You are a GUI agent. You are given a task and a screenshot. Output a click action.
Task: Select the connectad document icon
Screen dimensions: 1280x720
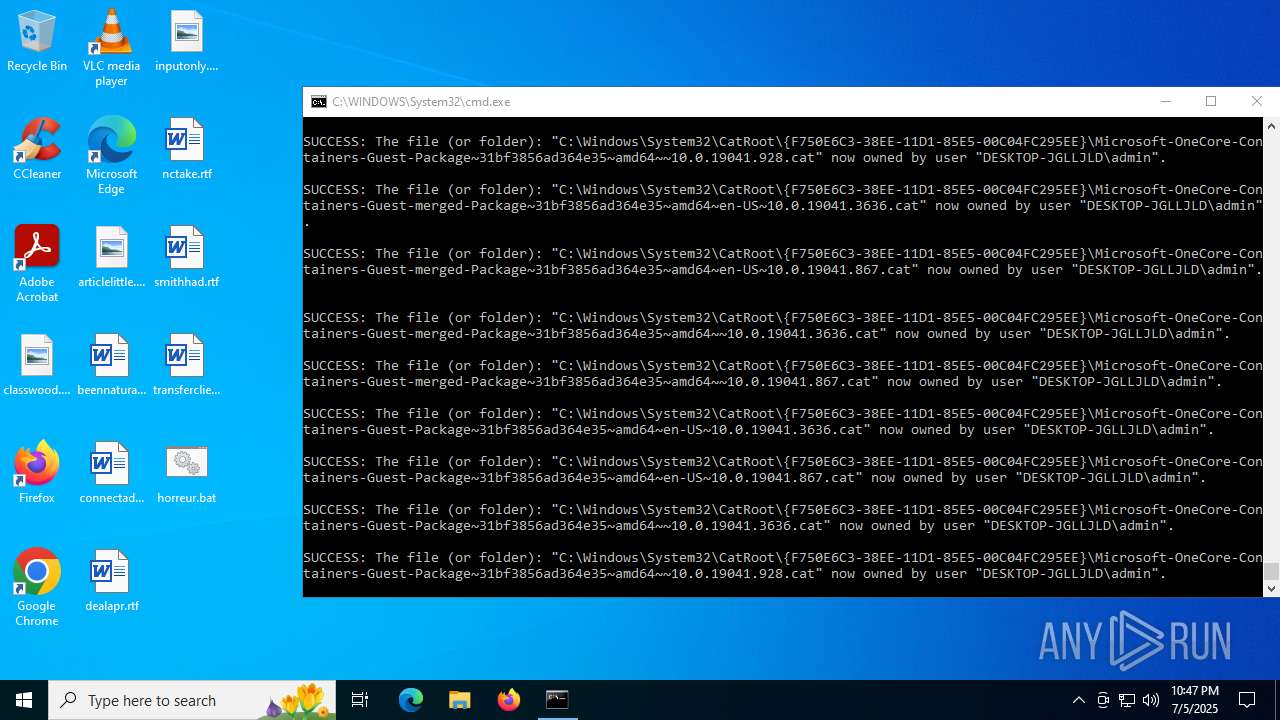pyautogui.click(x=111, y=474)
